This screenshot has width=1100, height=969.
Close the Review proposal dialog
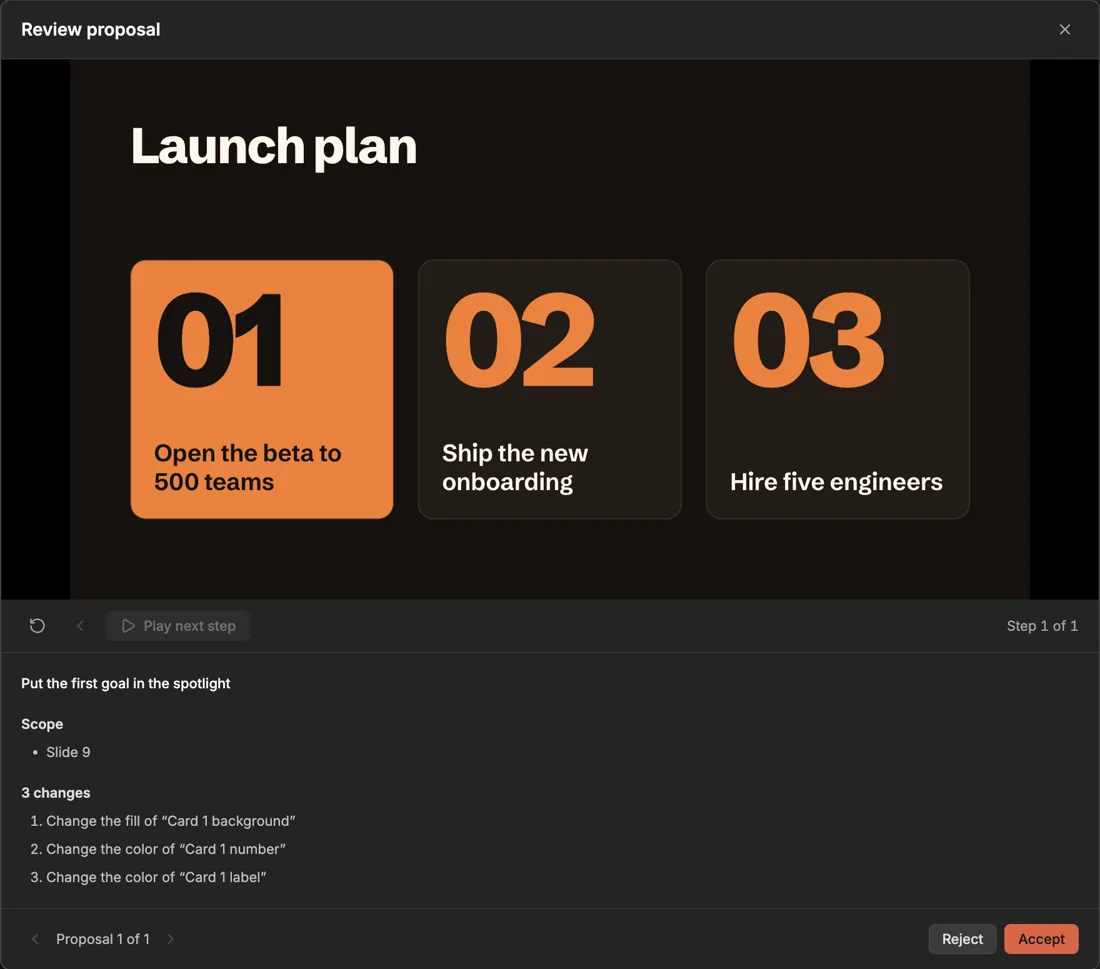coord(1064,29)
